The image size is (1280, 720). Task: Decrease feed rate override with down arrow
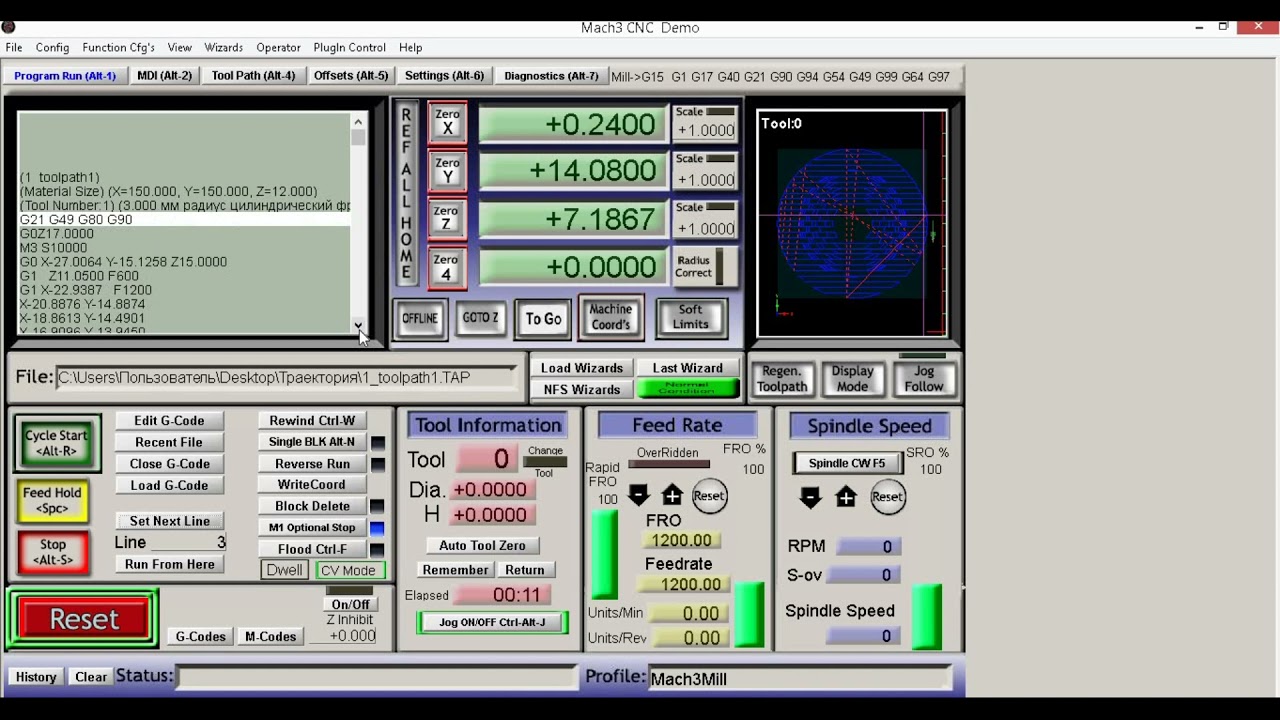click(638, 495)
